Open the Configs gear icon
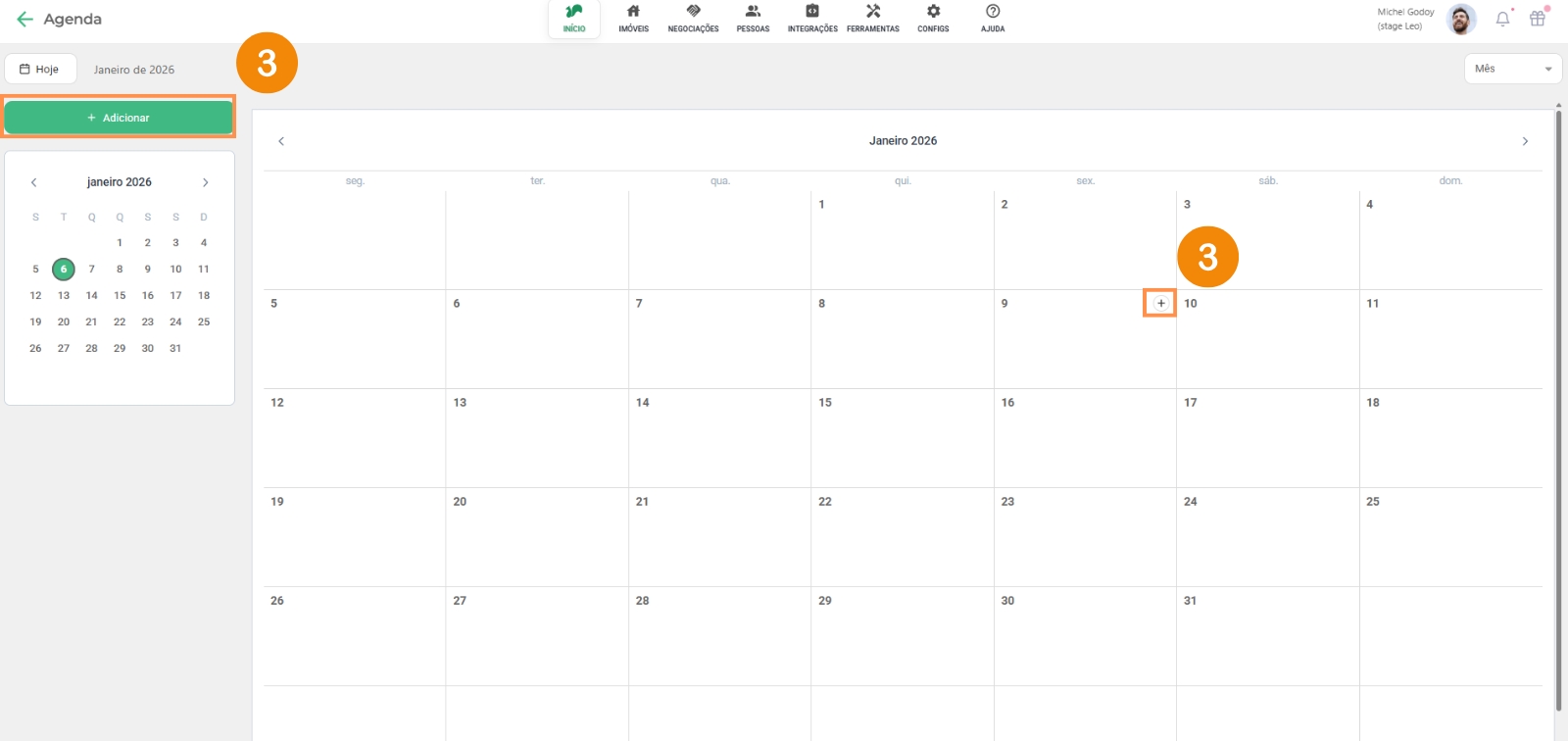Viewport: 1568px width, 741px height. [x=933, y=18]
